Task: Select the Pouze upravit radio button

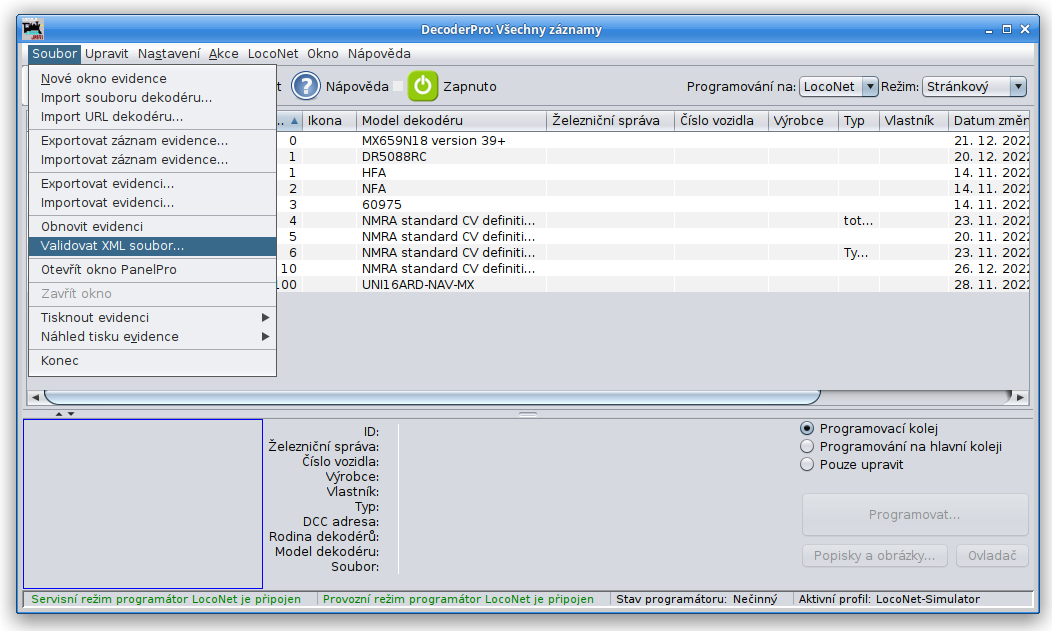Action: [808, 465]
